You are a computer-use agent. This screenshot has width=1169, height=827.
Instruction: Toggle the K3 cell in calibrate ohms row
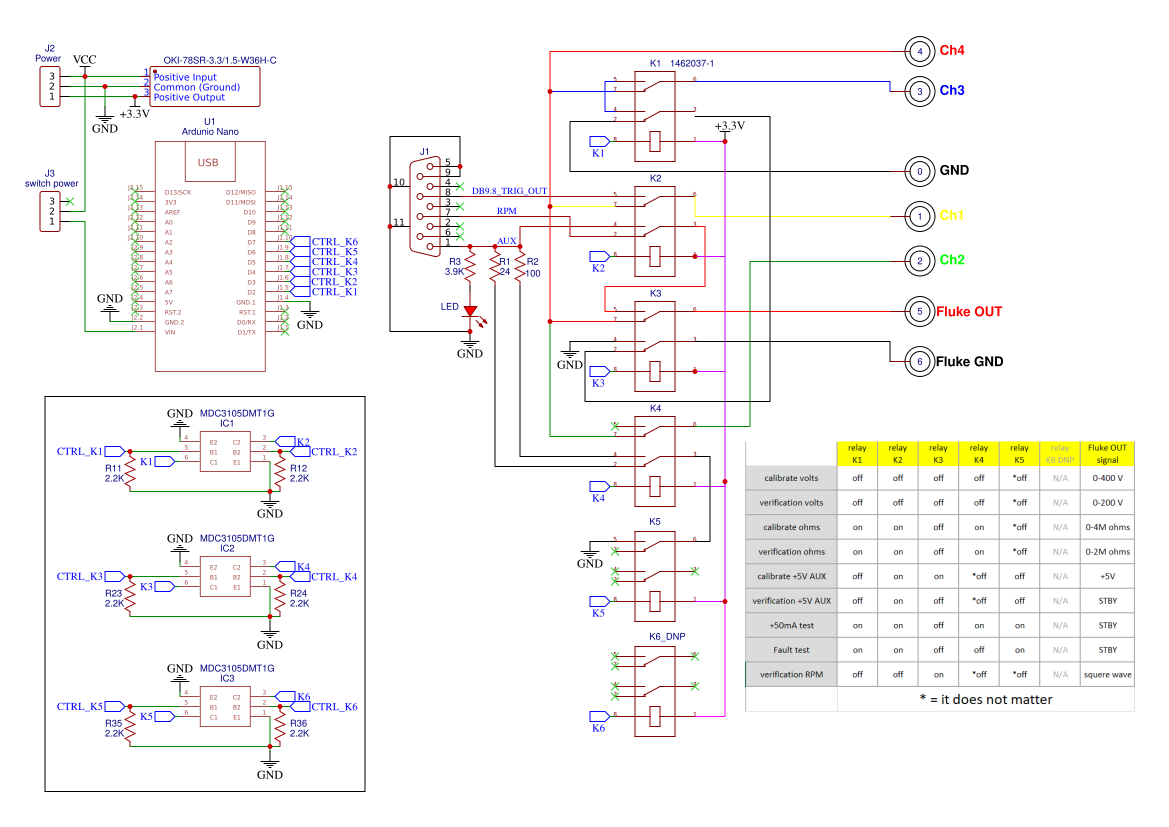pyautogui.click(x=938, y=527)
